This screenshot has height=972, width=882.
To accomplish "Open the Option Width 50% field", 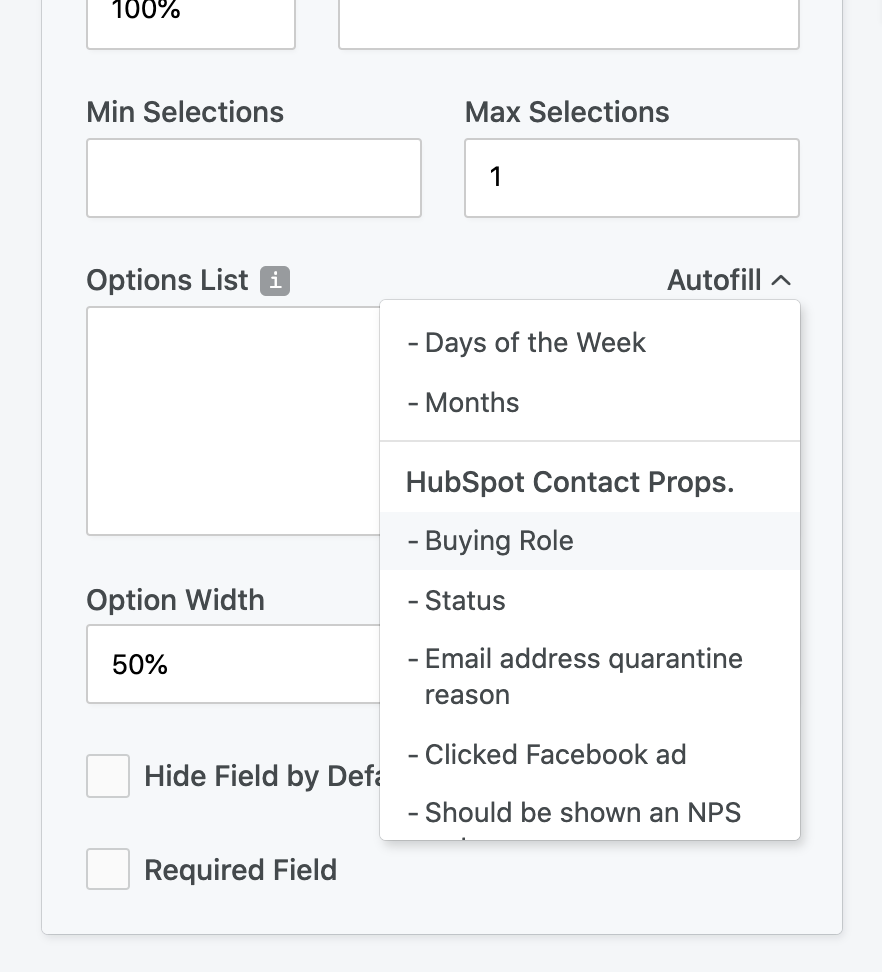I will coord(233,664).
